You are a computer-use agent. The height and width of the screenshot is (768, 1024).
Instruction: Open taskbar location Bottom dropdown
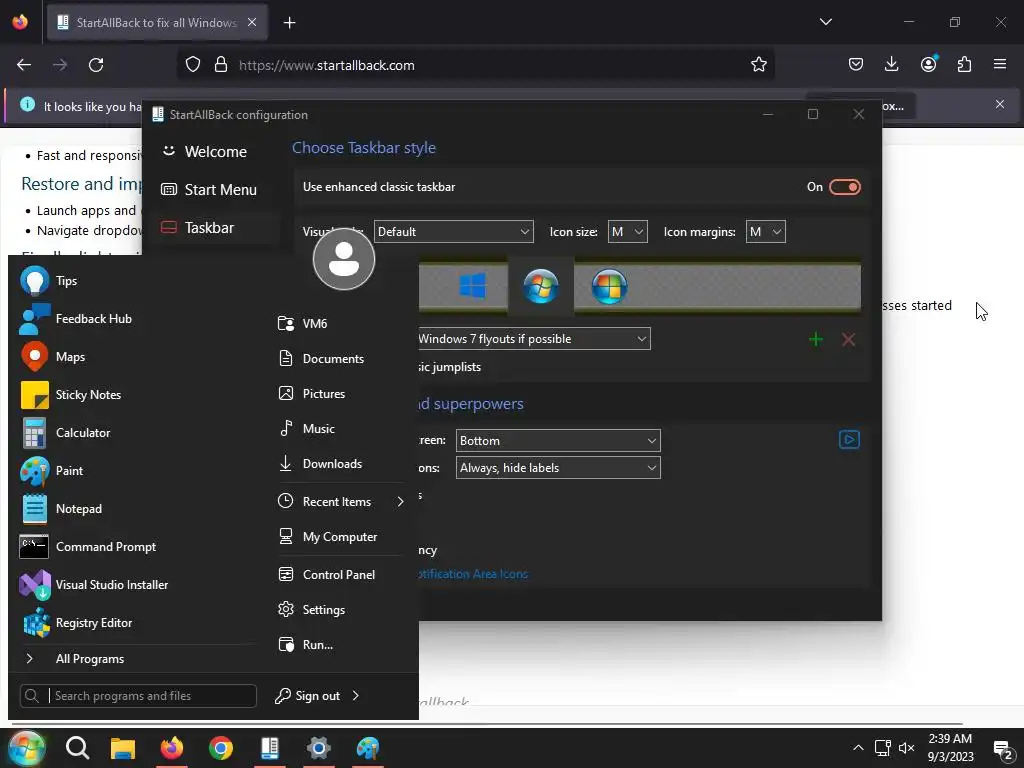[558, 441]
